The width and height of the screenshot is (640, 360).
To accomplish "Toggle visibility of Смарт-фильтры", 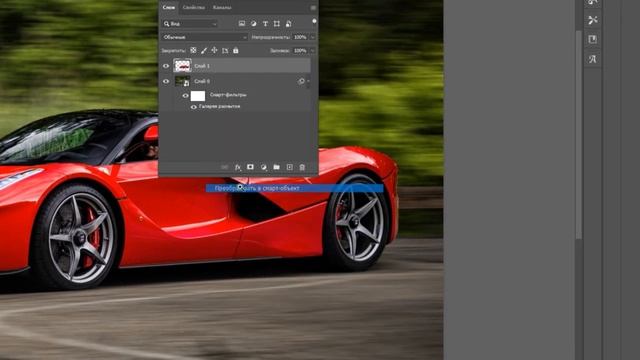I will 185,96.
